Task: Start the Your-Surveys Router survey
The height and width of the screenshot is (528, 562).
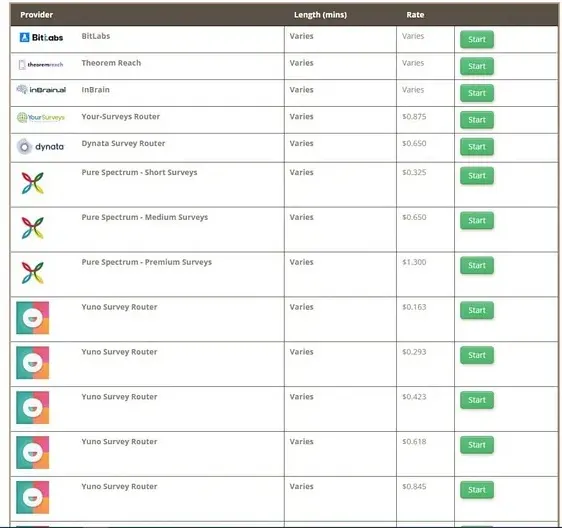Action: tap(477, 120)
